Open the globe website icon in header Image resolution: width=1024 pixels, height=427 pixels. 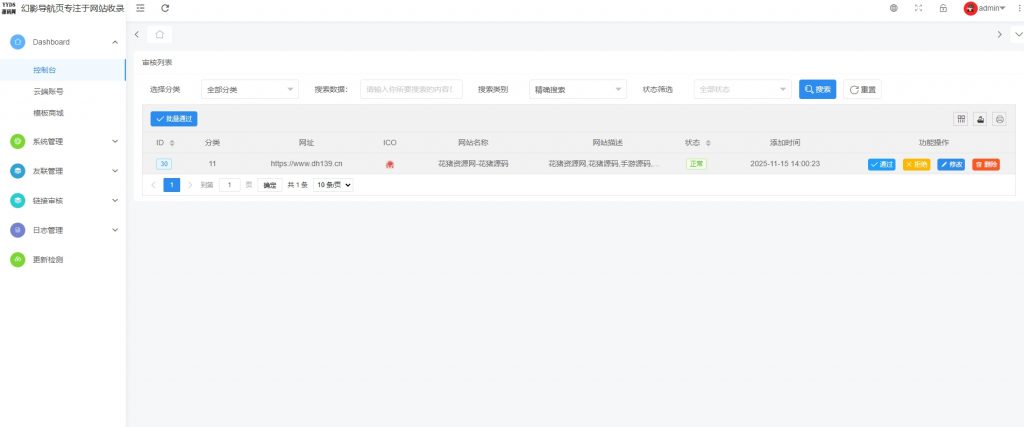(x=893, y=8)
